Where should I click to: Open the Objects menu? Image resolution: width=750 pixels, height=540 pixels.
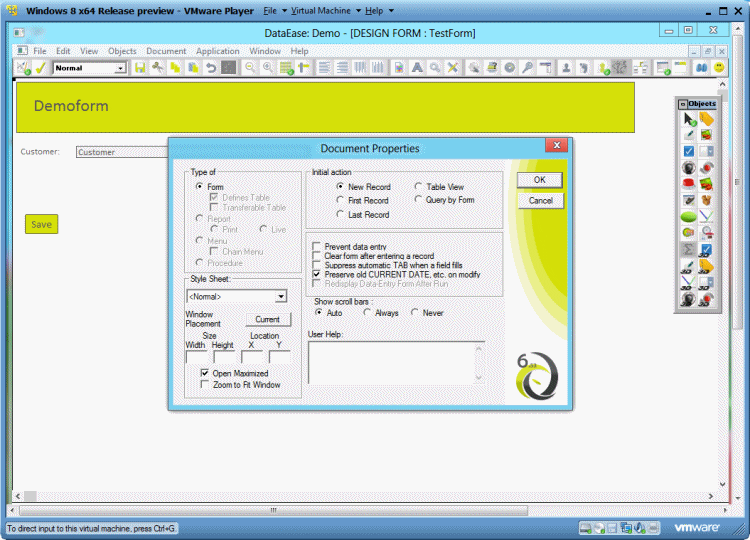(122, 51)
